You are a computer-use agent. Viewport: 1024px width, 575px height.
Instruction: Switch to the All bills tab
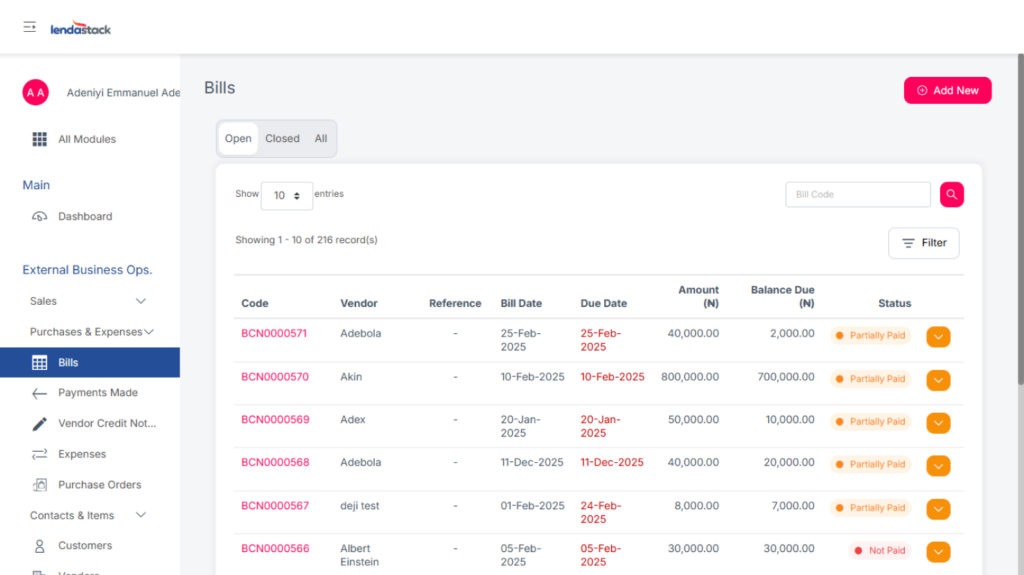click(321, 139)
